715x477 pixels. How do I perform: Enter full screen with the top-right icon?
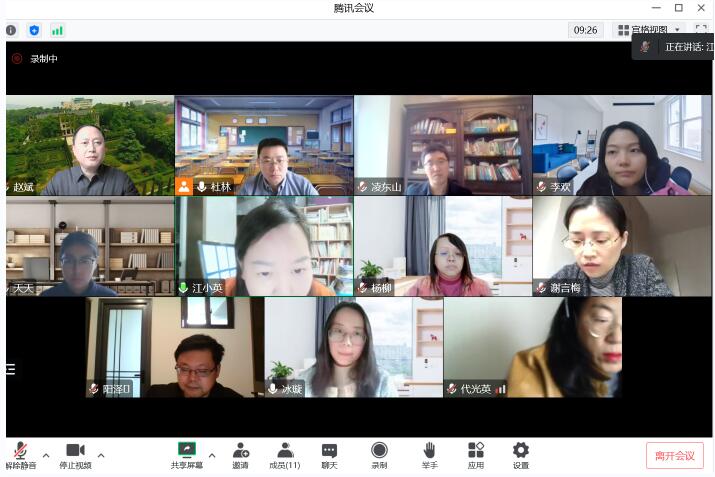coord(701,30)
